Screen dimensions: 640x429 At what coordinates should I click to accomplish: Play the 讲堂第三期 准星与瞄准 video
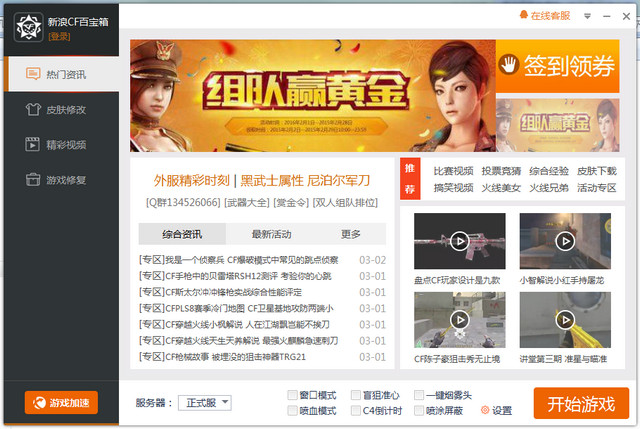pyautogui.click(x=565, y=320)
